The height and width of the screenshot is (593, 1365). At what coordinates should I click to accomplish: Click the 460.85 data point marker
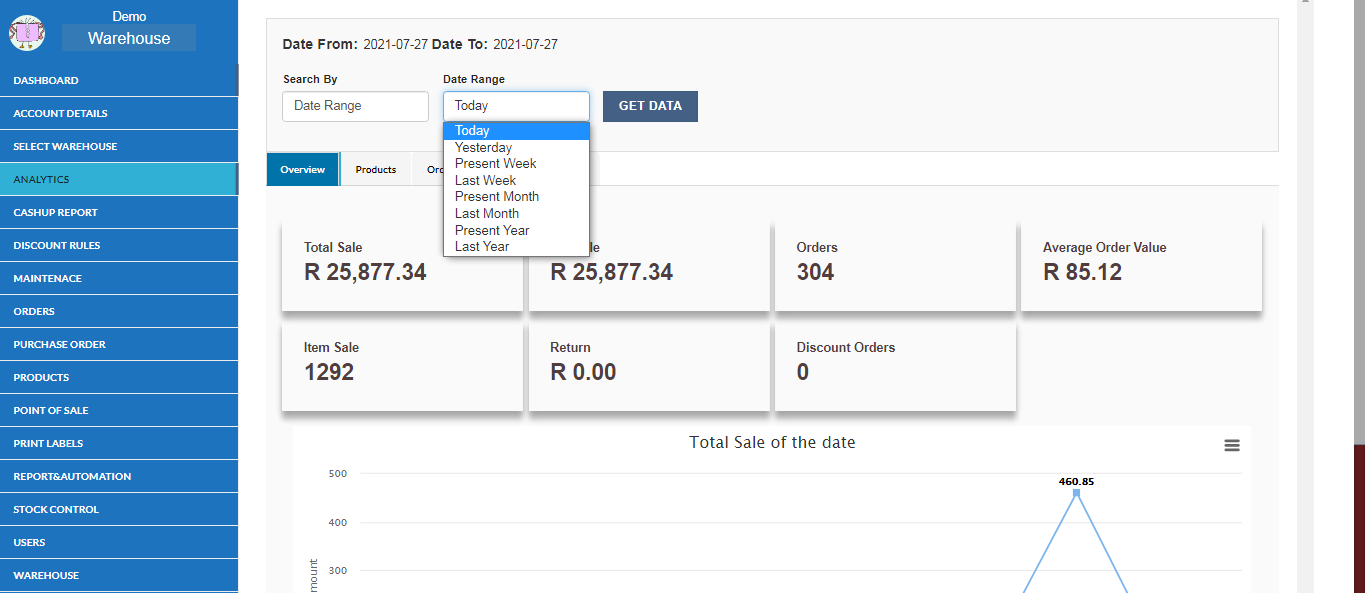coord(1076,492)
